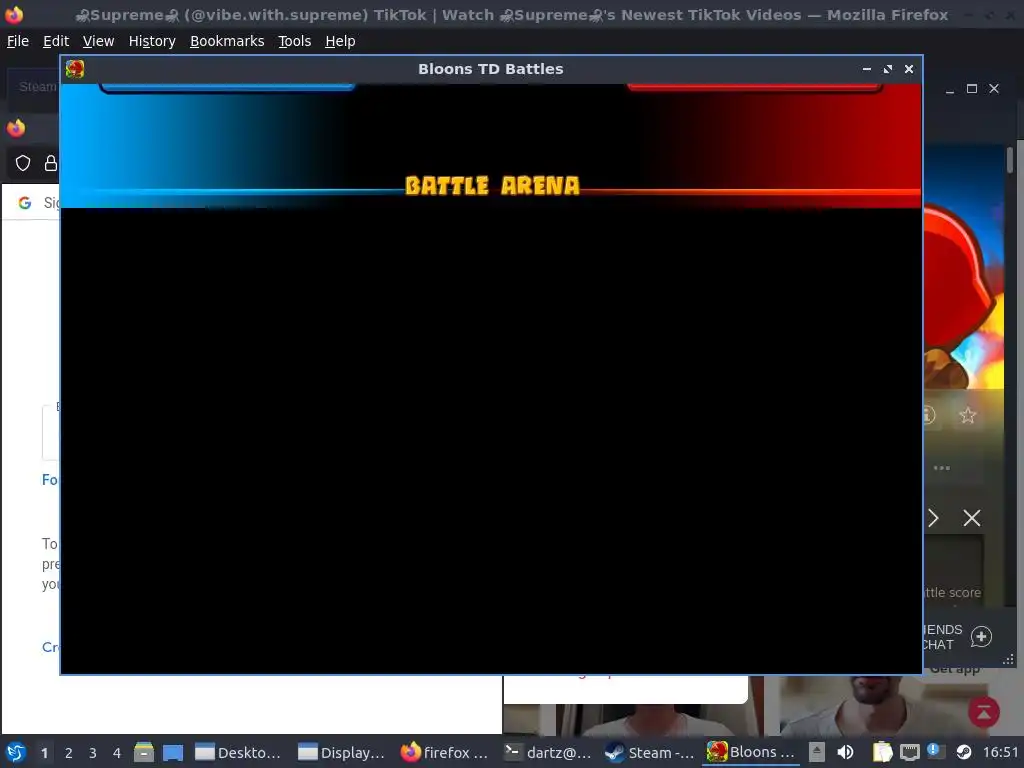1024x768 pixels.
Task: Click the Steam tray icon
Action: (963, 752)
